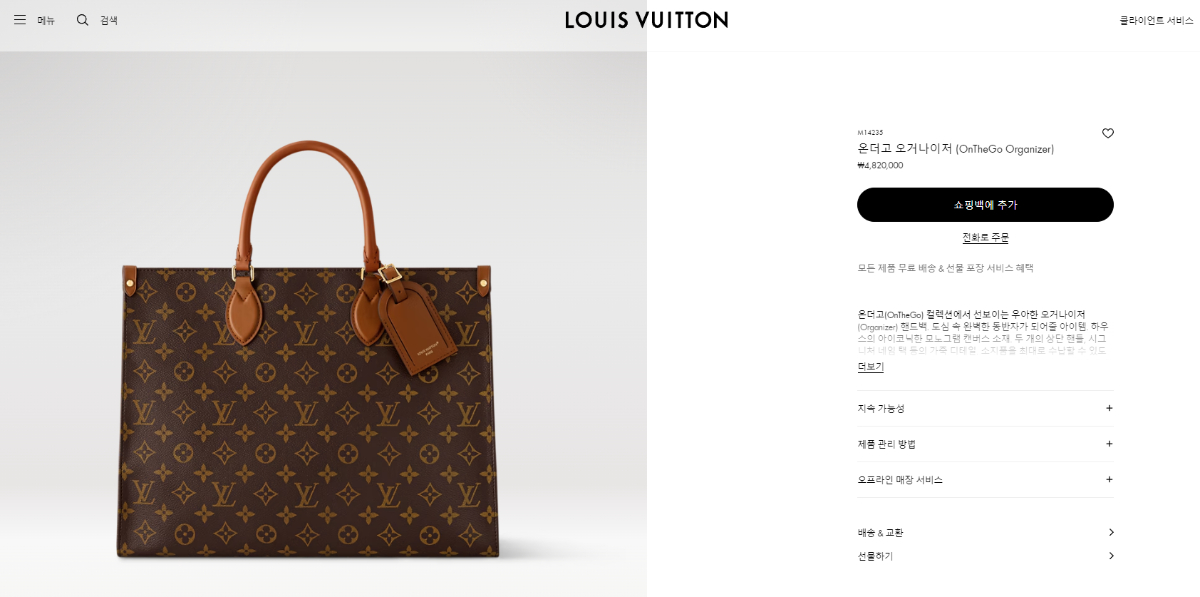Click the 쇼핑백에 추가 button
1200x597 pixels.
click(985, 204)
